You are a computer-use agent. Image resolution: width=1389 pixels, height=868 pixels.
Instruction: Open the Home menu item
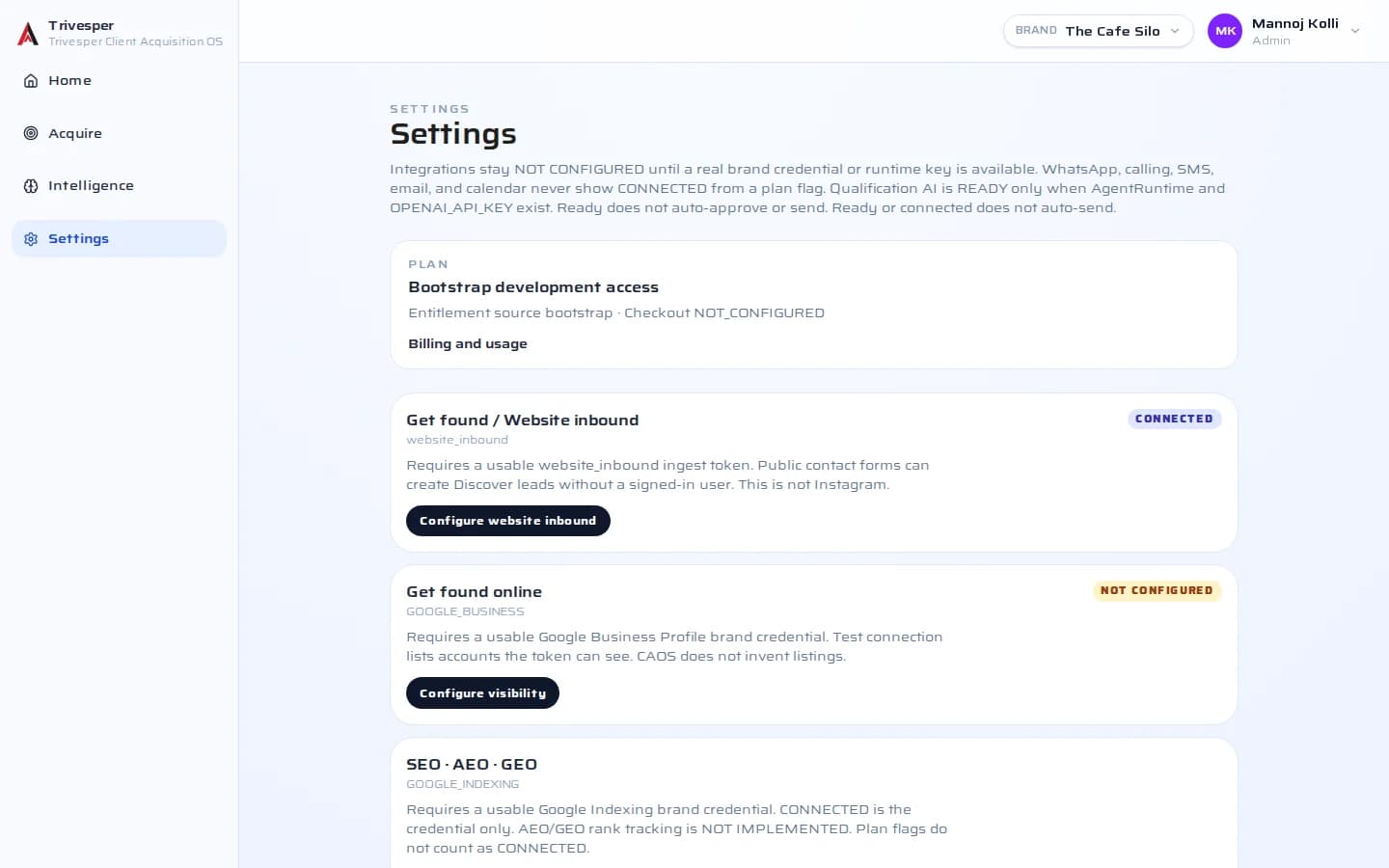point(119,81)
